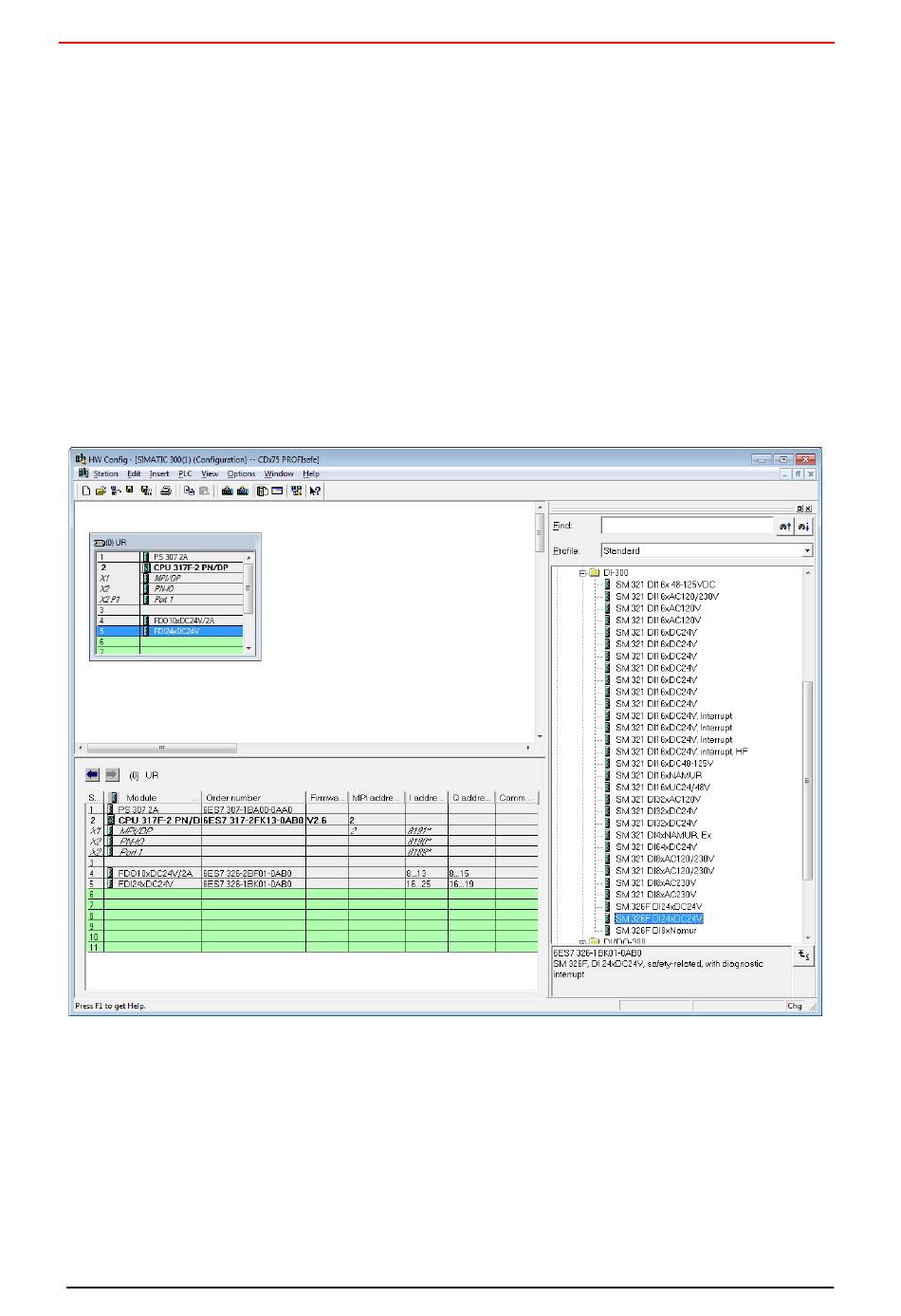
Task: Open the Insert menu
Action: 159,473
